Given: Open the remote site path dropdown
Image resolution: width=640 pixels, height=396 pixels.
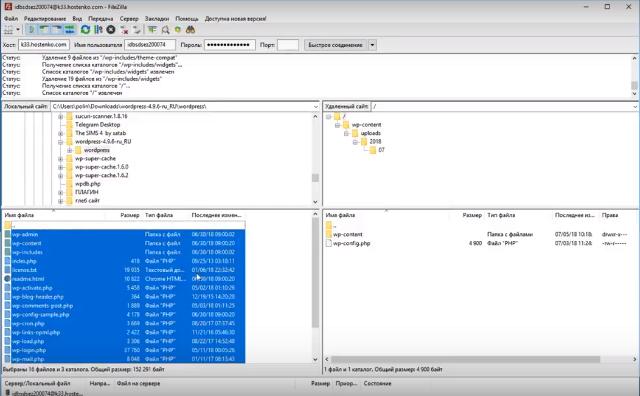Looking at the screenshot, I should click(x=636, y=107).
